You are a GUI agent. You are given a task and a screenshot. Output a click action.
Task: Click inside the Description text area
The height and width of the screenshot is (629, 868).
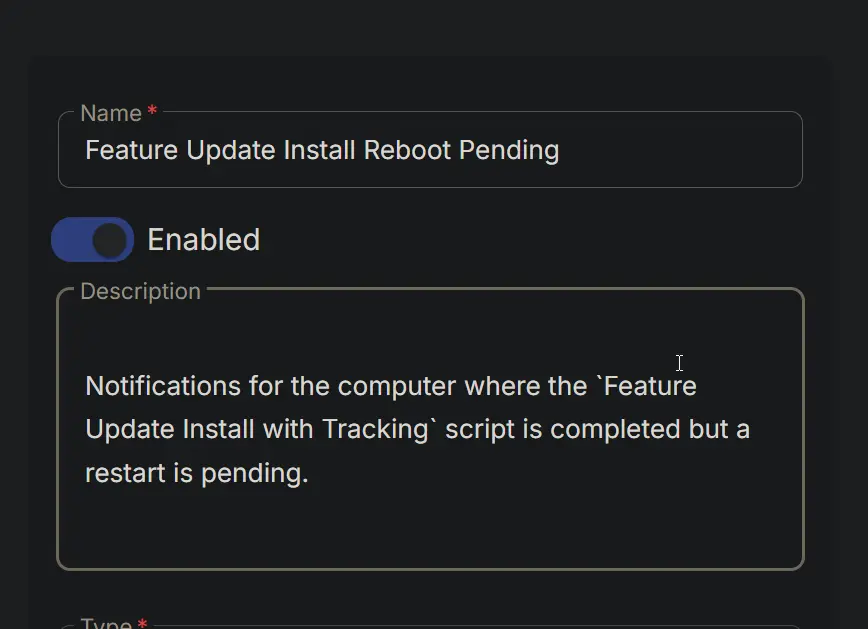click(430, 429)
